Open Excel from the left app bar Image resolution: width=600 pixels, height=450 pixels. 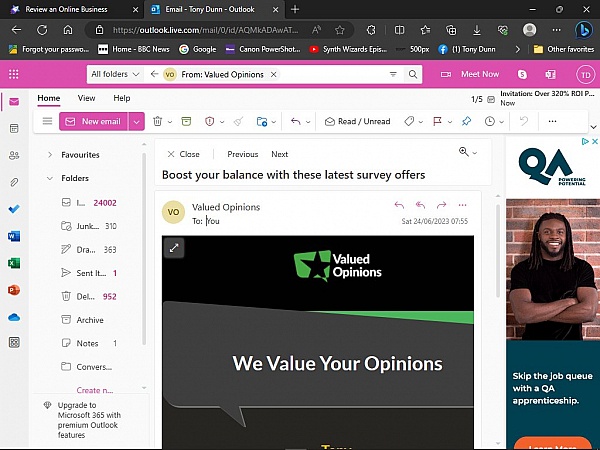[14, 263]
